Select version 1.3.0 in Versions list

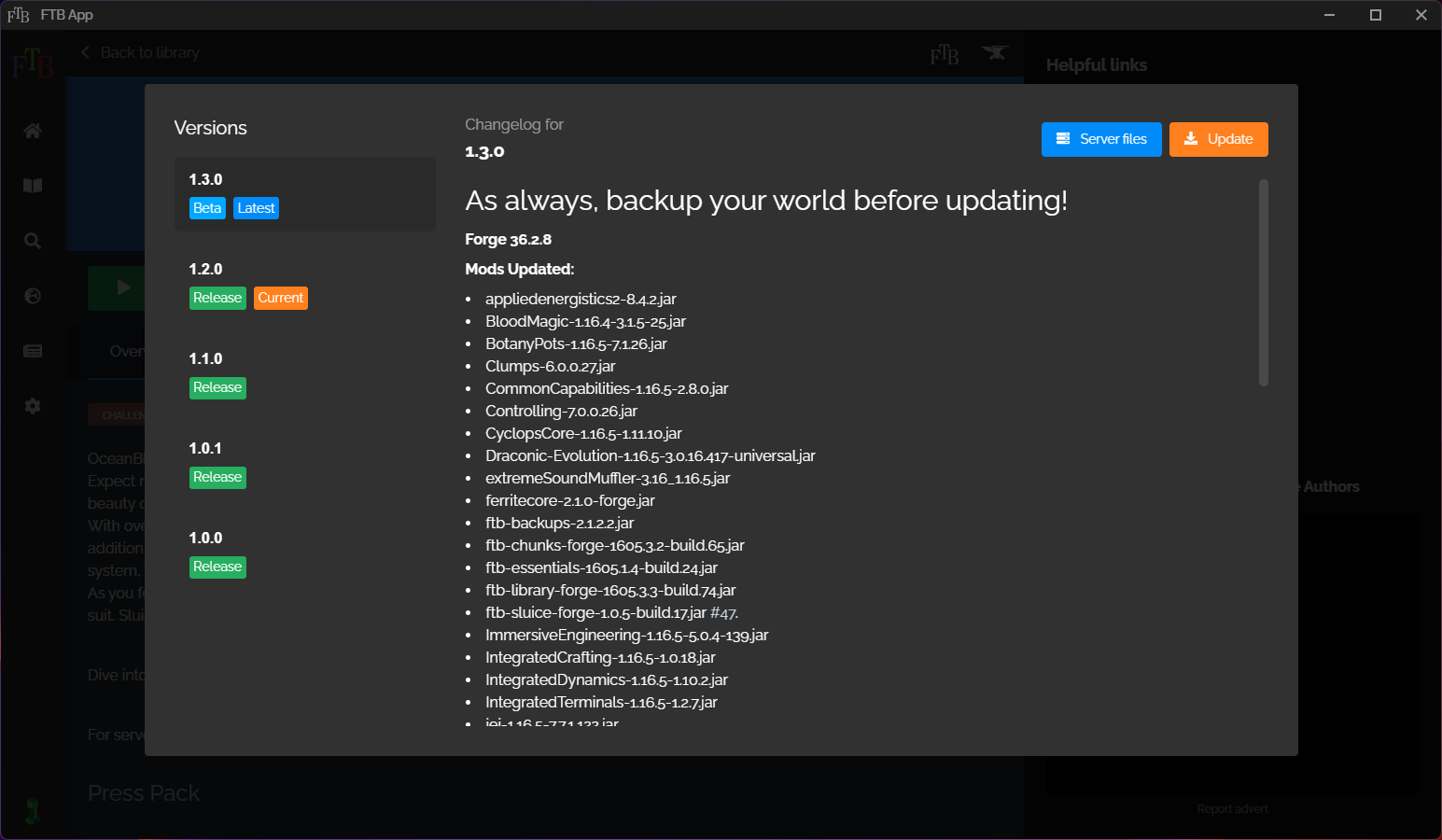pos(305,194)
